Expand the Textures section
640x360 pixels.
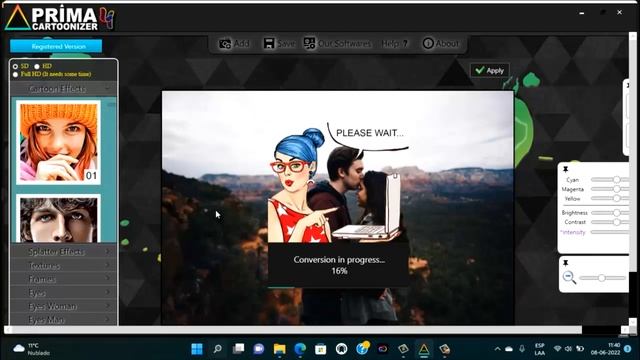[x=64, y=266]
